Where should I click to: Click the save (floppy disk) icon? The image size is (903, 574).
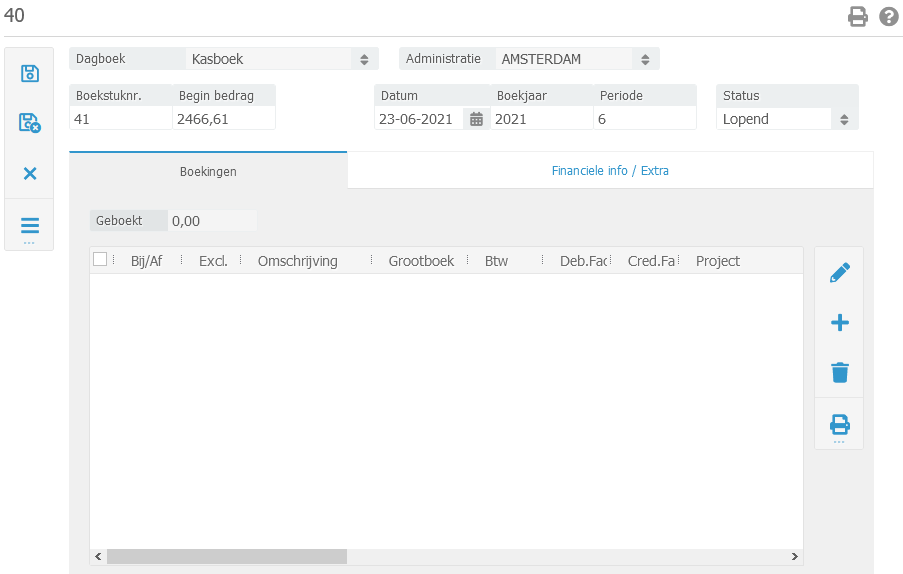[29, 73]
